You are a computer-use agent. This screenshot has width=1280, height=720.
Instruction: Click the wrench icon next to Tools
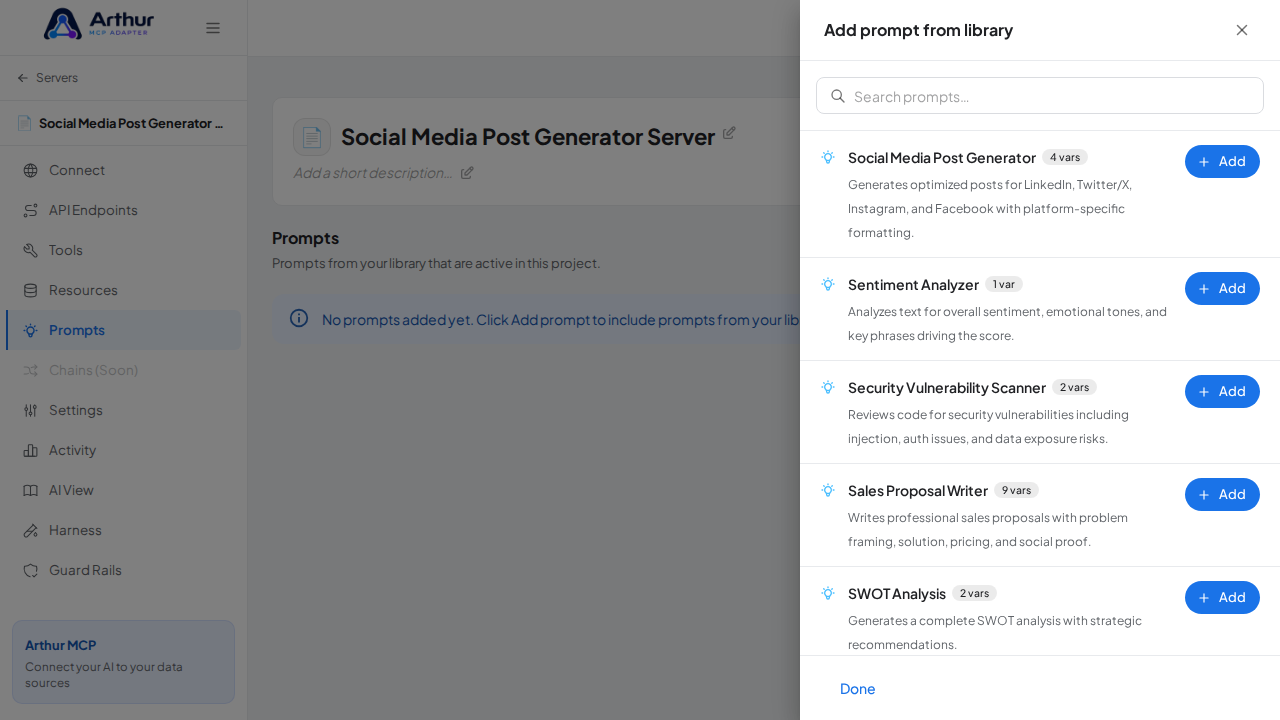pos(31,250)
